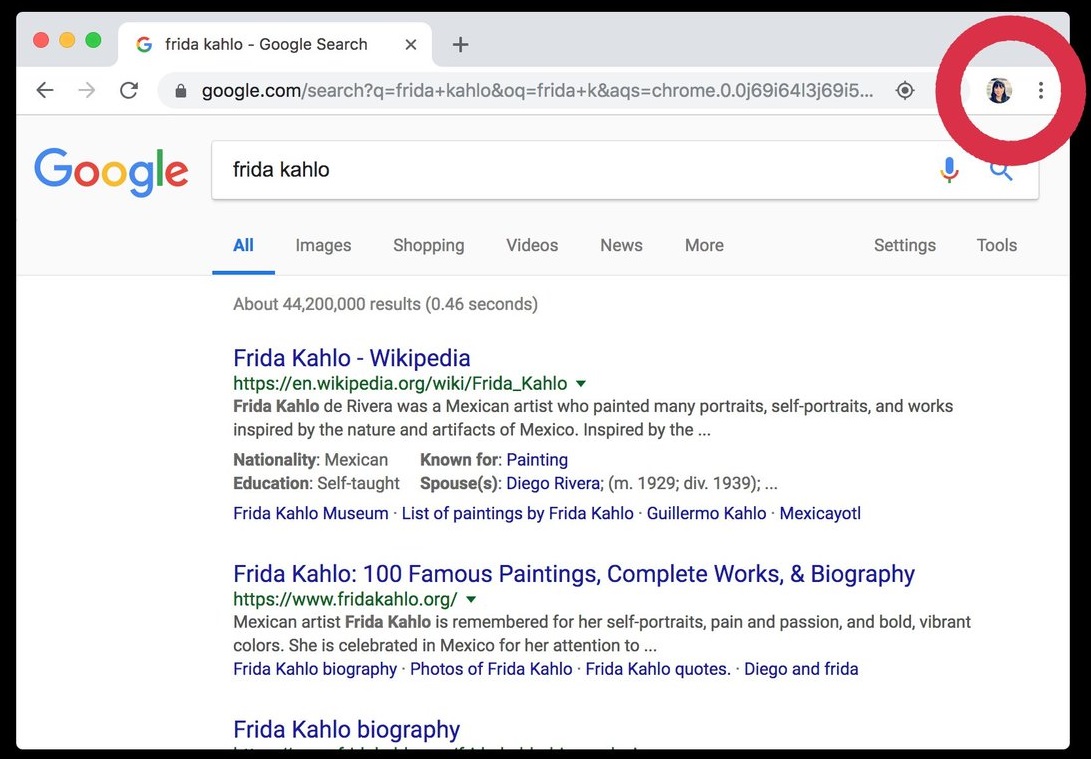Open search Settings menu

[x=905, y=246]
